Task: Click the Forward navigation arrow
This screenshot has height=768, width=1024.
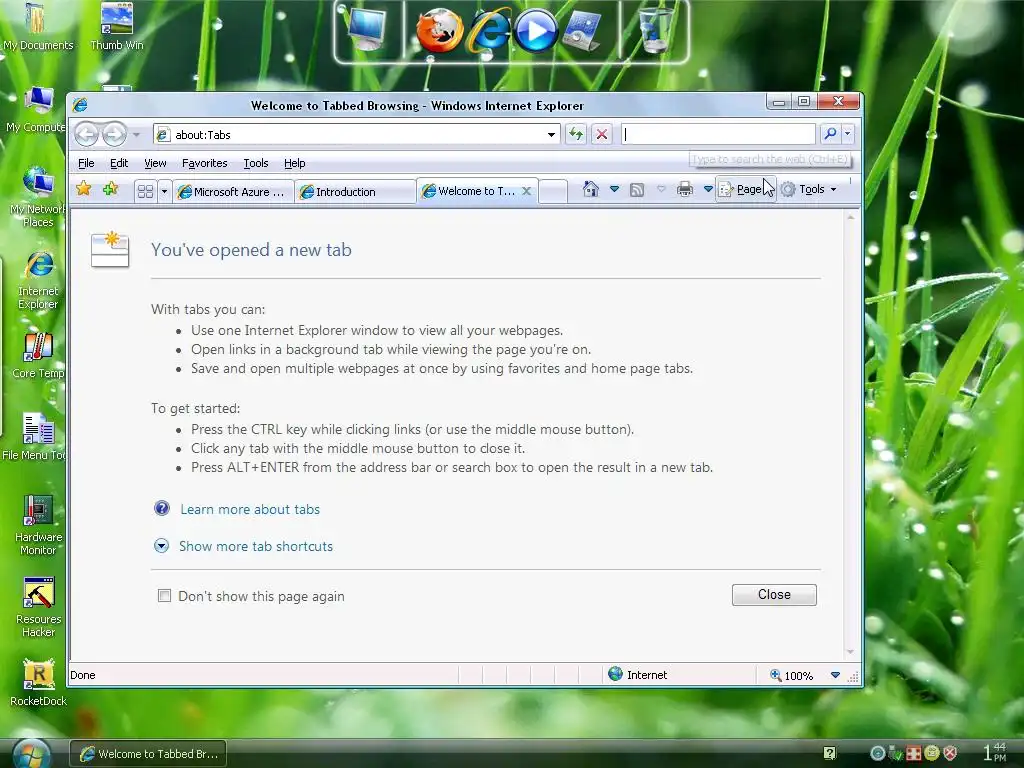Action: 114,135
